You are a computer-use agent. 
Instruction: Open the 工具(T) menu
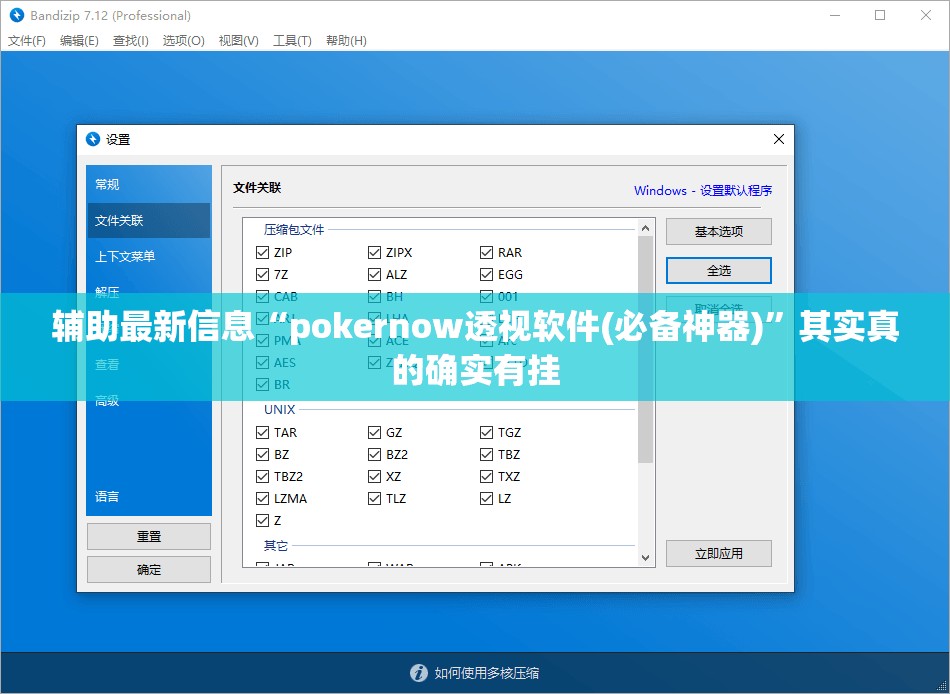point(292,41)
